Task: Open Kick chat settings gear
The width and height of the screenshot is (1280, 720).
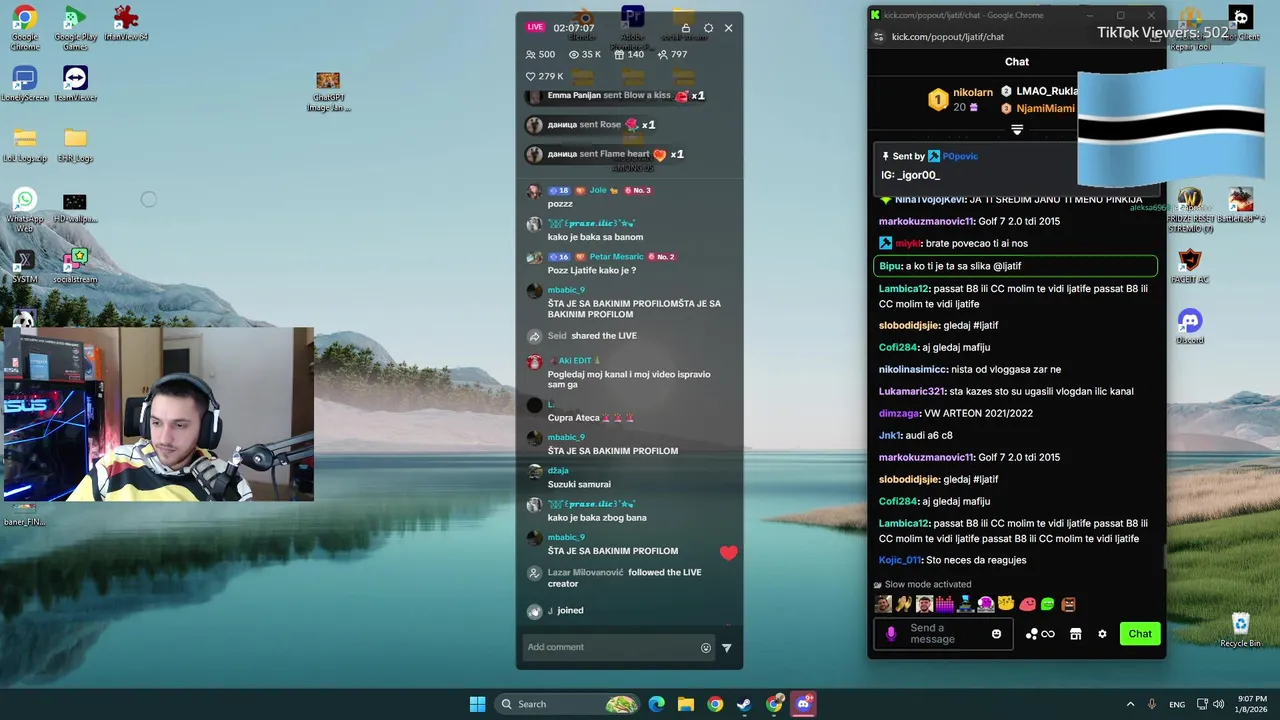Action: coord(1102,634)
